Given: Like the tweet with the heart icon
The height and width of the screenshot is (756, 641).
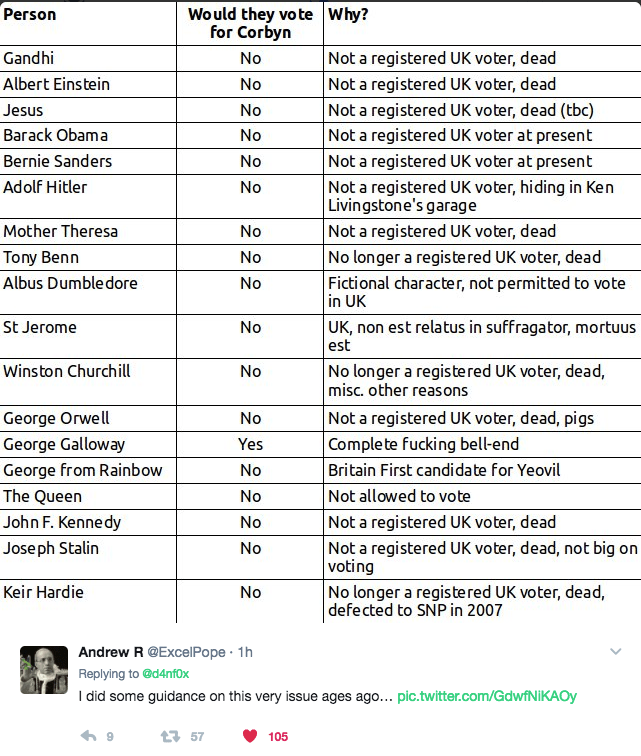Looking at the screenshot, I should (x=250, y=736).
